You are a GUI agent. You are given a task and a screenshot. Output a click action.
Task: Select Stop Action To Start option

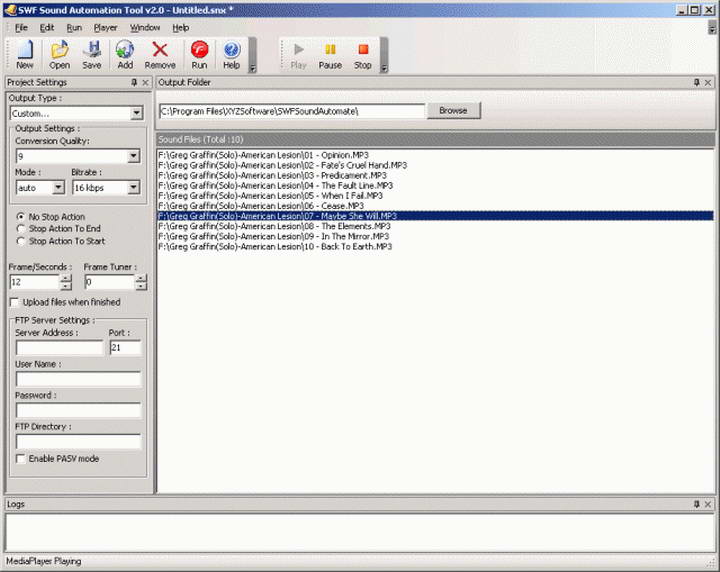pyautogui.click(x=21, y=241)
